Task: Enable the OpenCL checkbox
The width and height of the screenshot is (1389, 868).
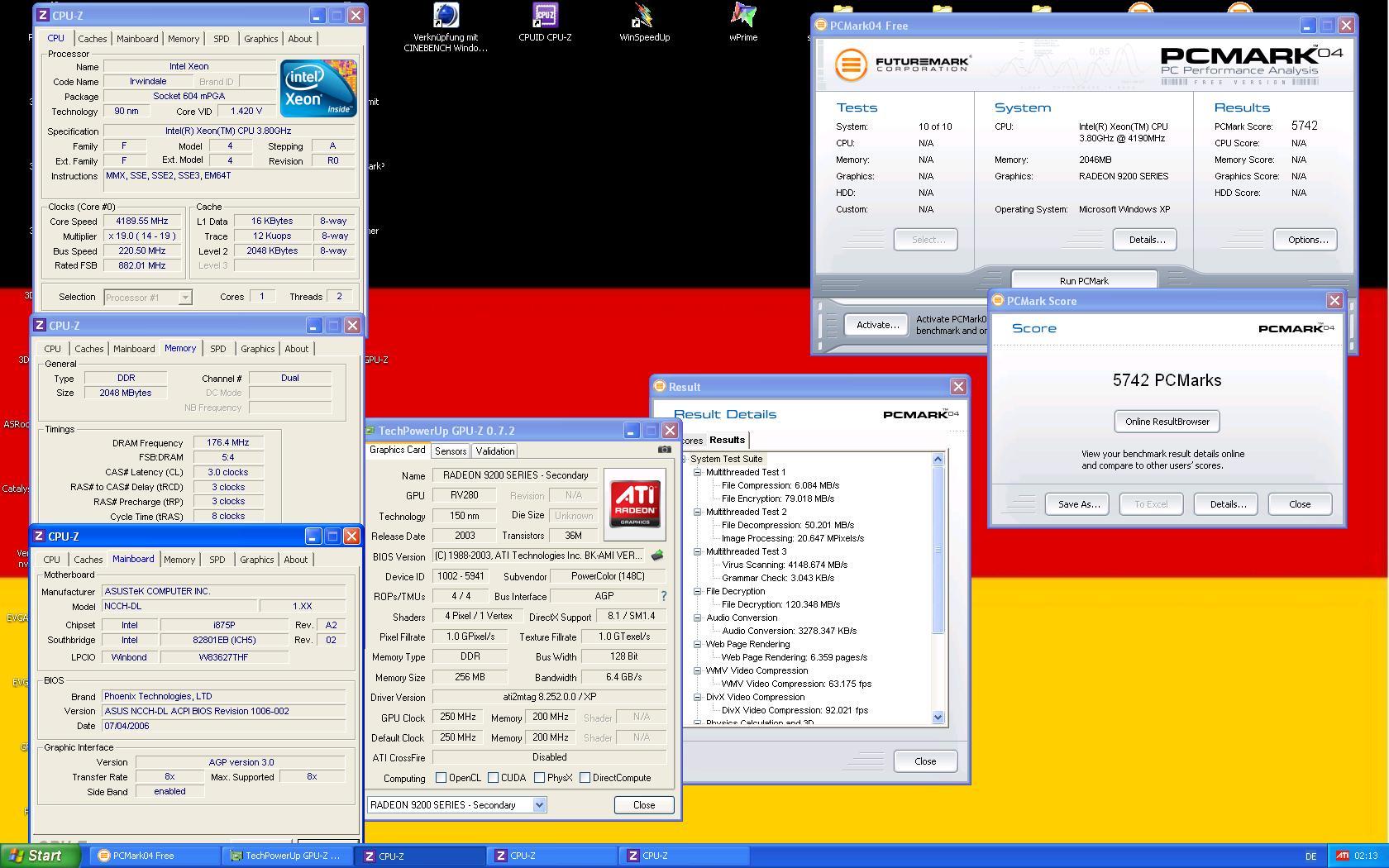Action: [441, 778]
